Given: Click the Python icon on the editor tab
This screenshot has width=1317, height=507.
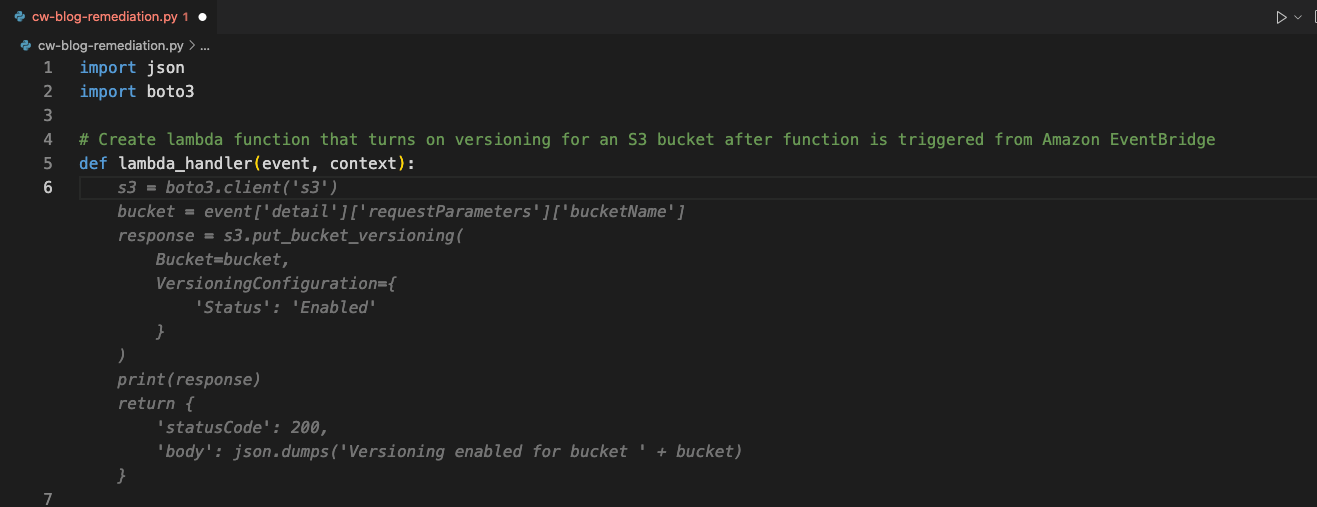Looking at the screenshot, I should 20,17.
